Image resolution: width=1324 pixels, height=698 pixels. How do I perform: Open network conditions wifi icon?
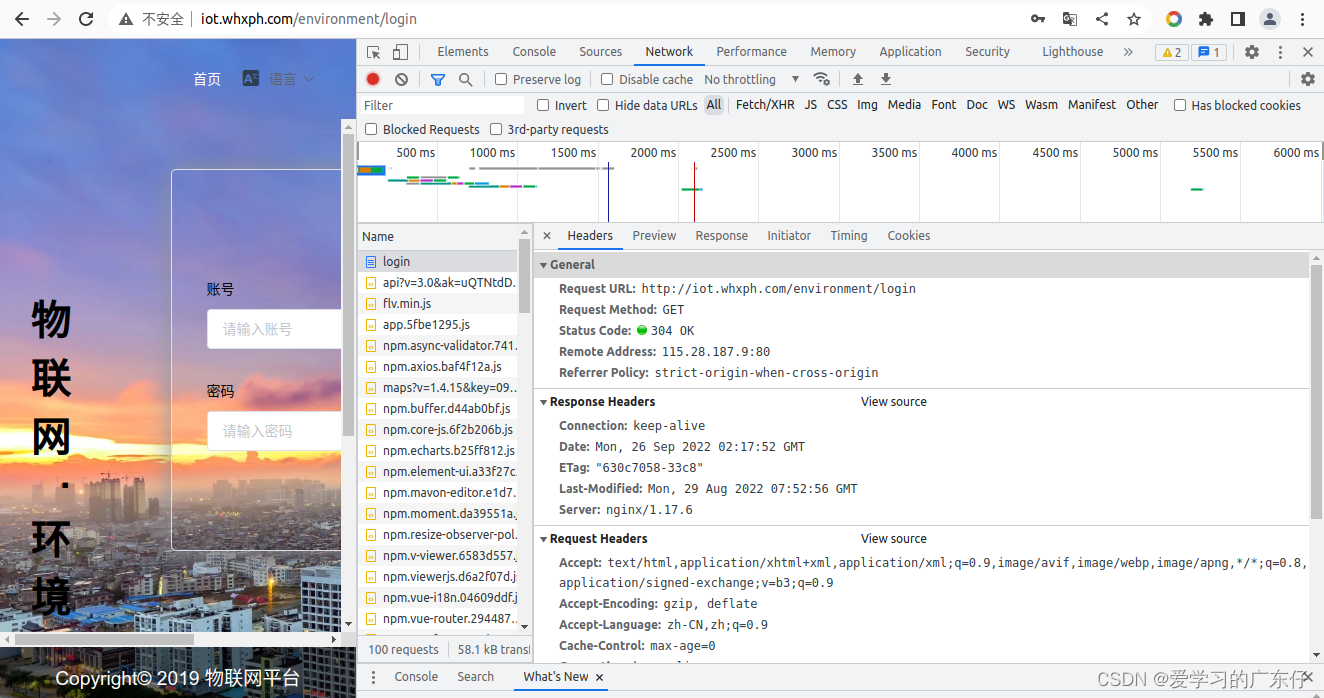[x=822, y=79]
